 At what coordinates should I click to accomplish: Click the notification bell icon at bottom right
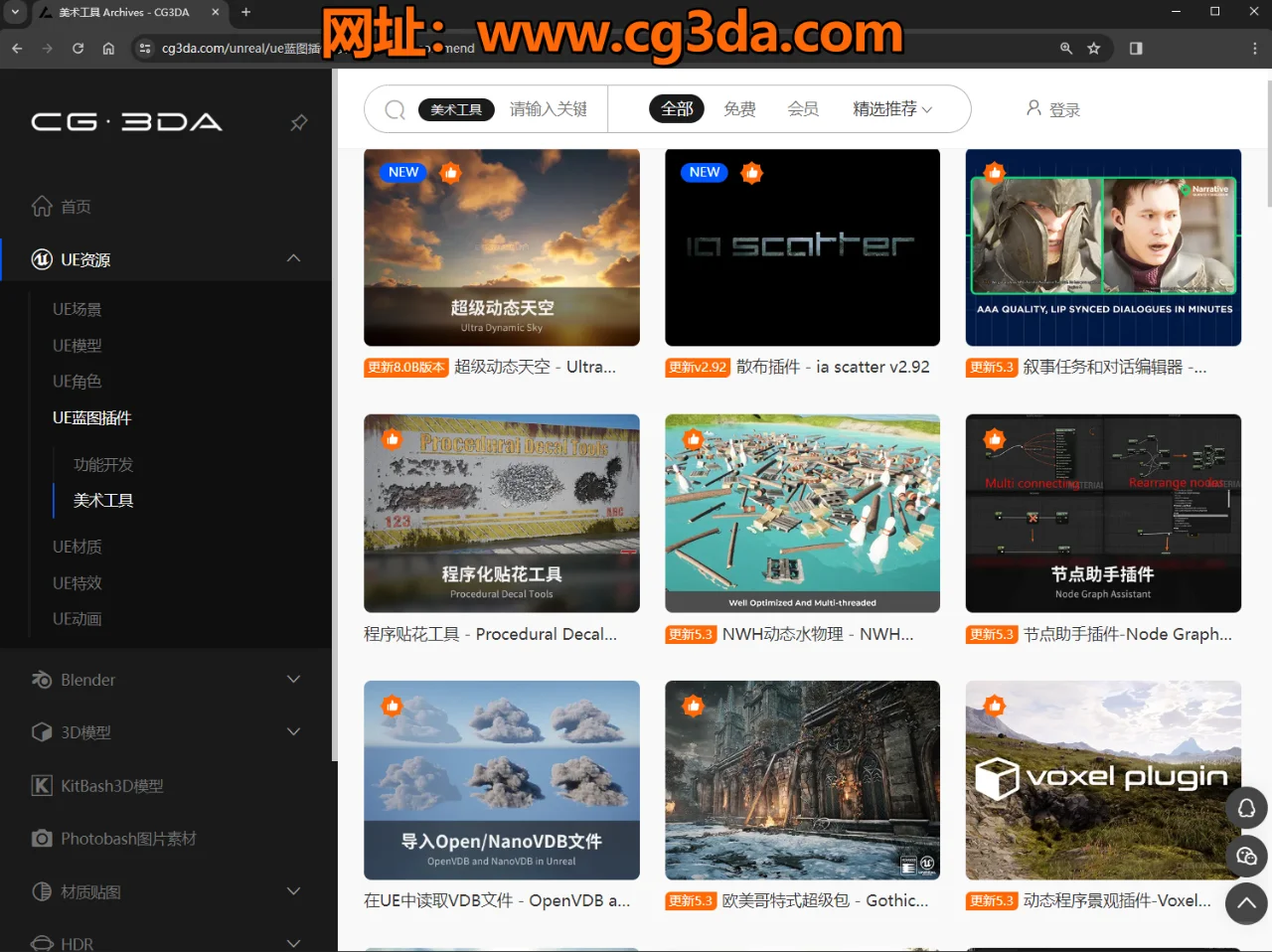[1246, 808]
